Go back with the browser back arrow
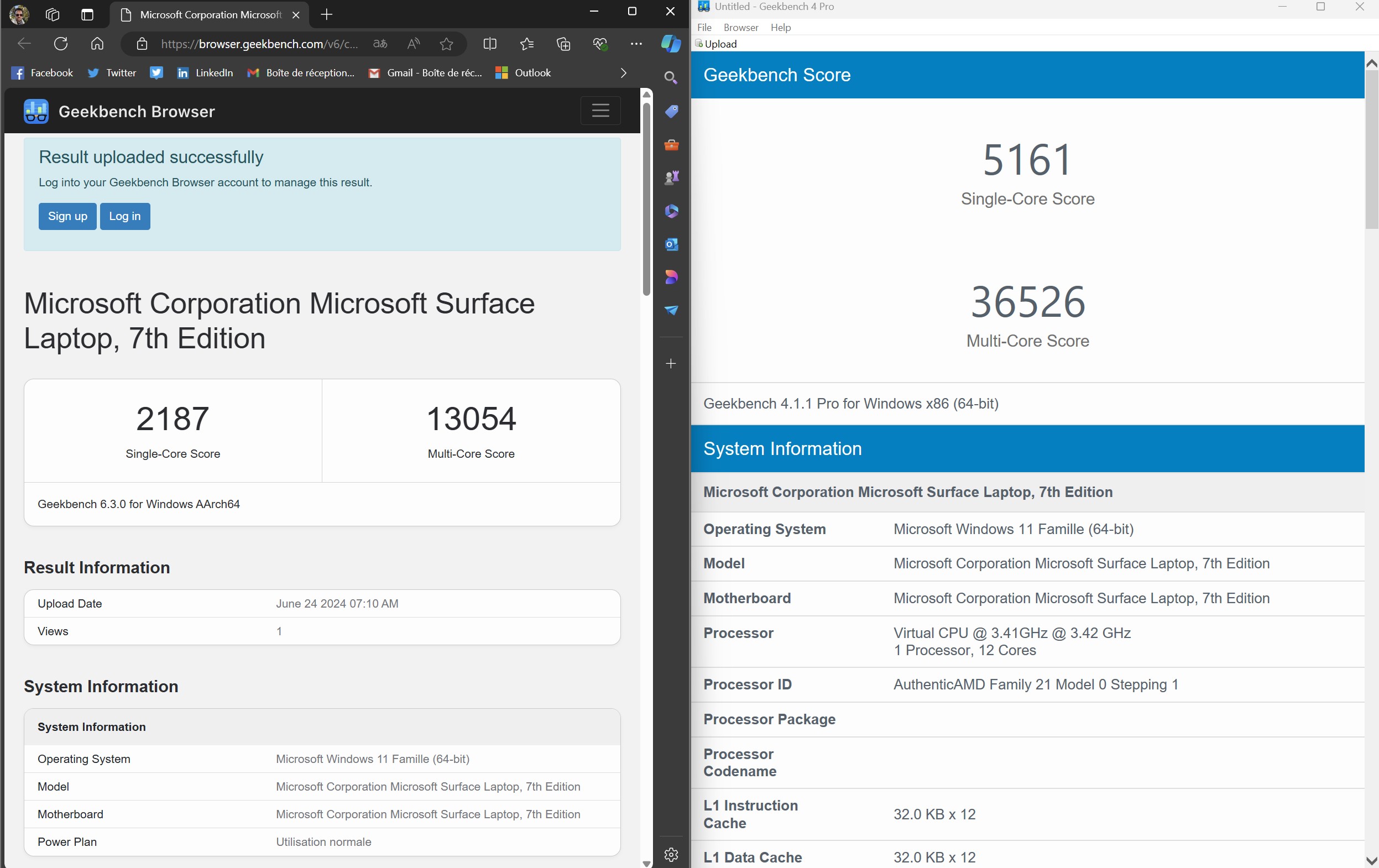 (24, 44)
